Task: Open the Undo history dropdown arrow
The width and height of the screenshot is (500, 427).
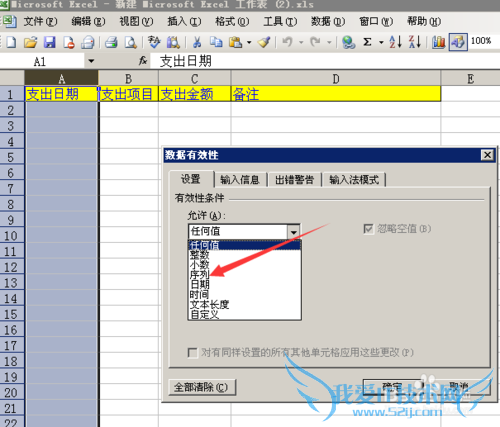Action: coord(301,43)
